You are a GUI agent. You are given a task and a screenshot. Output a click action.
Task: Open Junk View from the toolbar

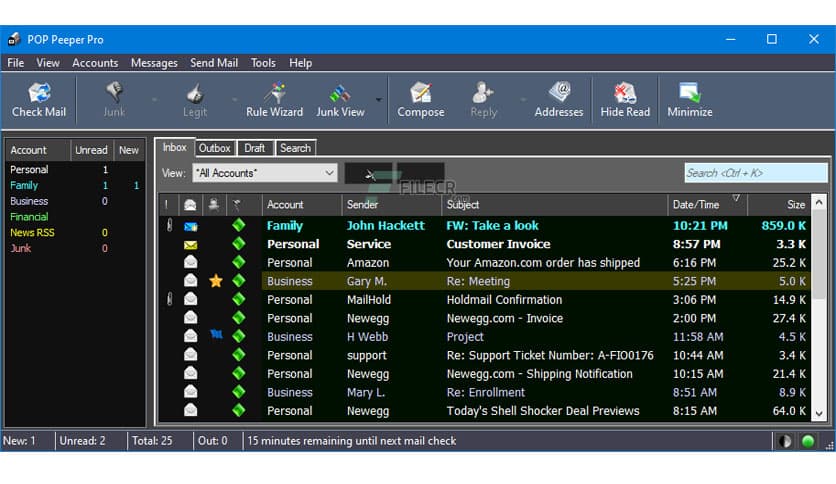(x=340, y=100)
